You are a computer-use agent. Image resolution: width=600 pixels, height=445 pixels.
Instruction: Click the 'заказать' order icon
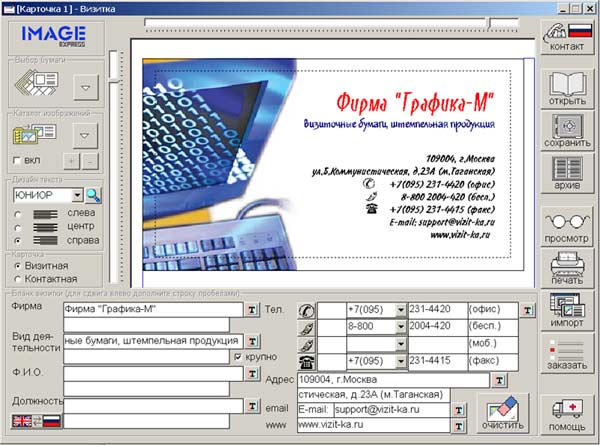coord(567,358)
